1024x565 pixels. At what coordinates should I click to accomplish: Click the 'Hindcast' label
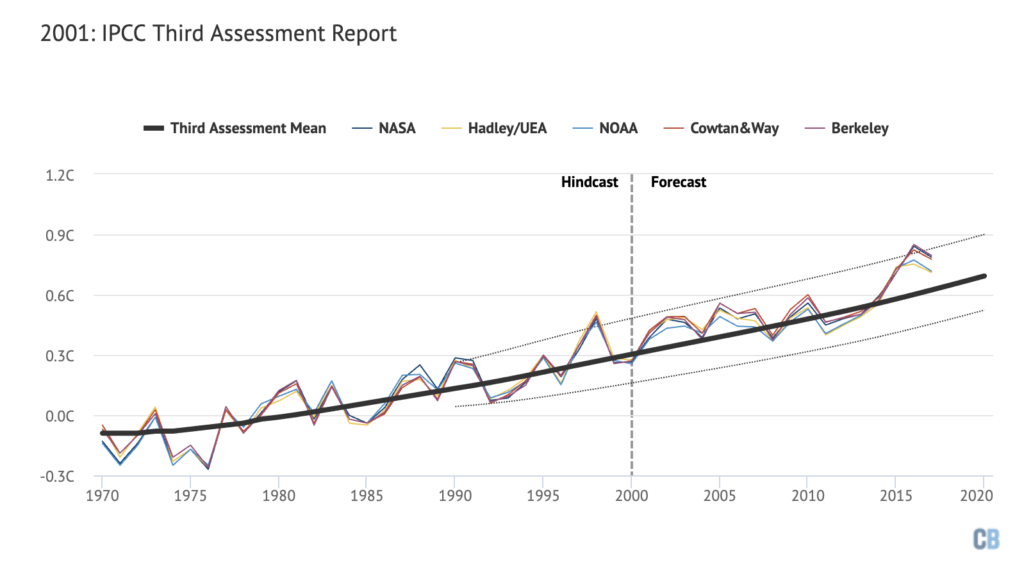589,182
